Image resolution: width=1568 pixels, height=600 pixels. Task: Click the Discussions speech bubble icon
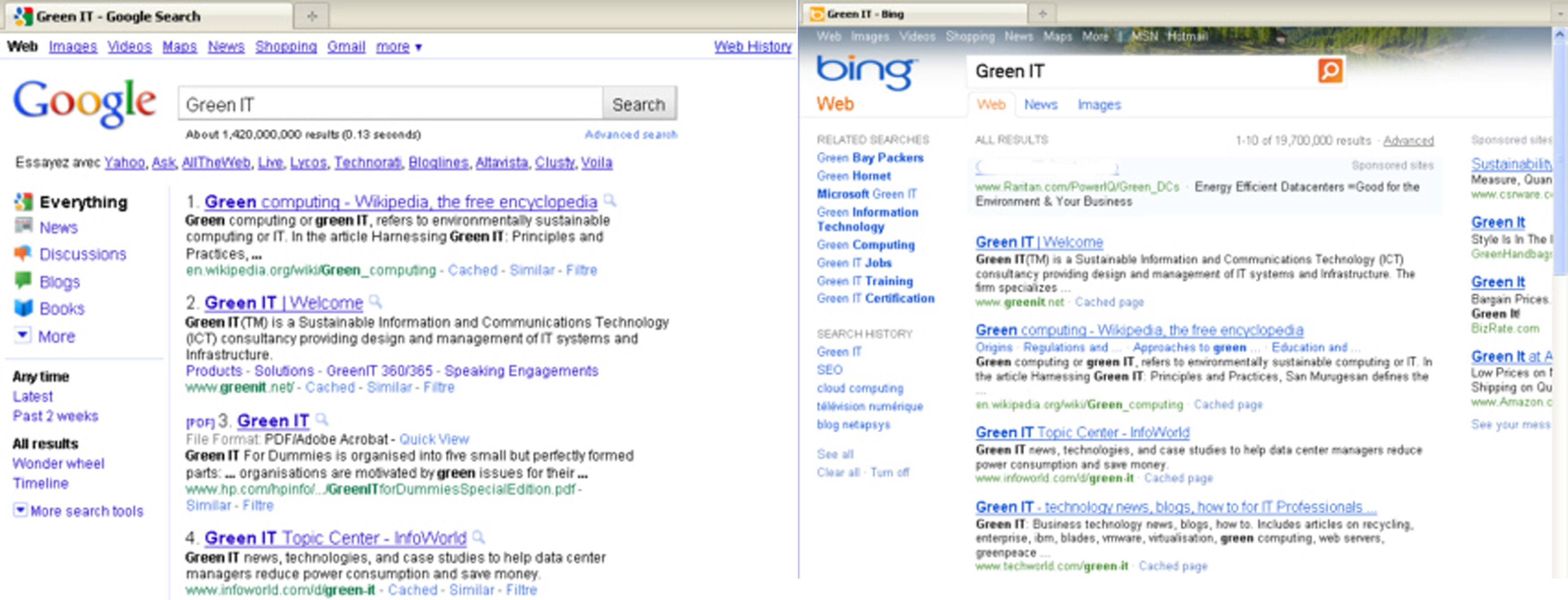coord(23,254)
